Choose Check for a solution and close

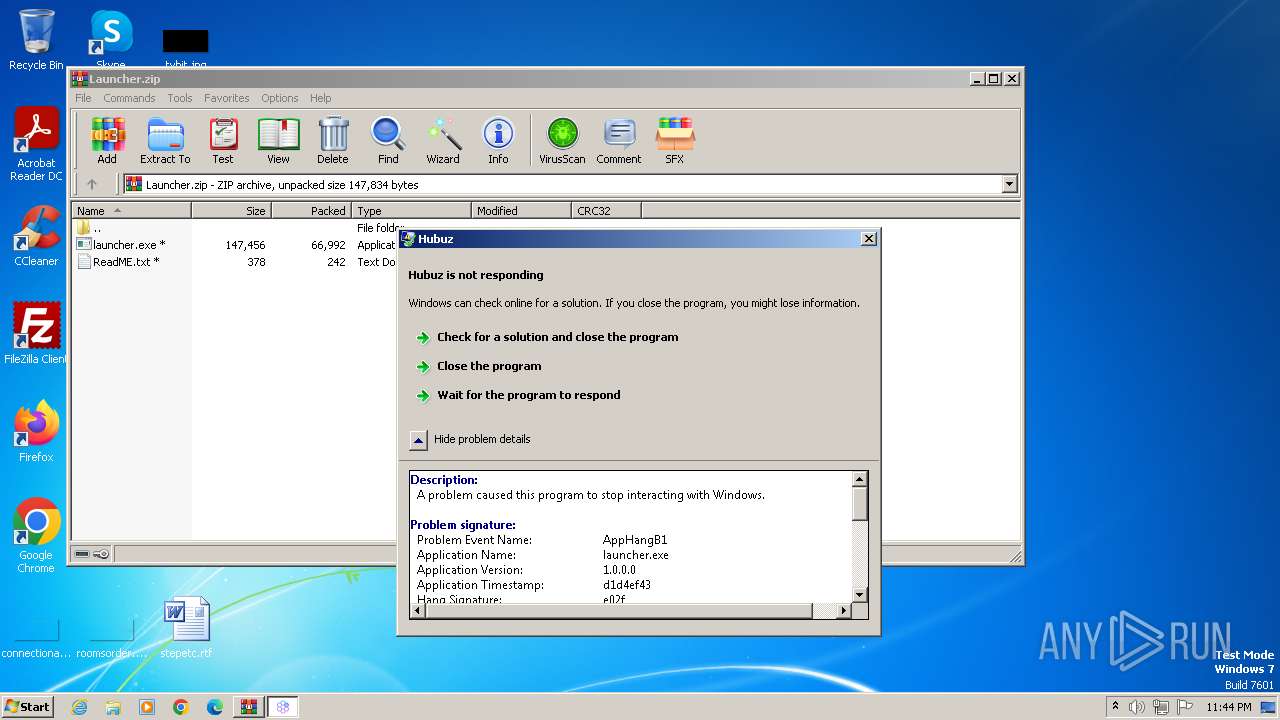tap(557, 337)
